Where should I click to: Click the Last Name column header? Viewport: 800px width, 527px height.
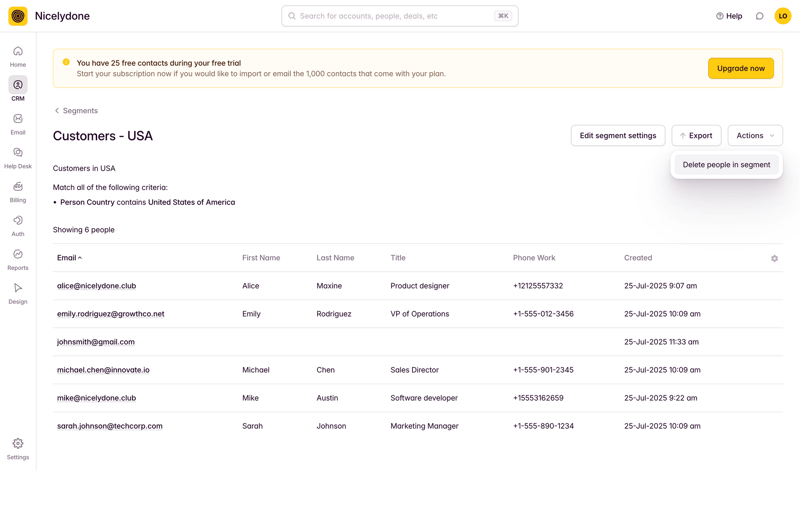coord(335,258)
